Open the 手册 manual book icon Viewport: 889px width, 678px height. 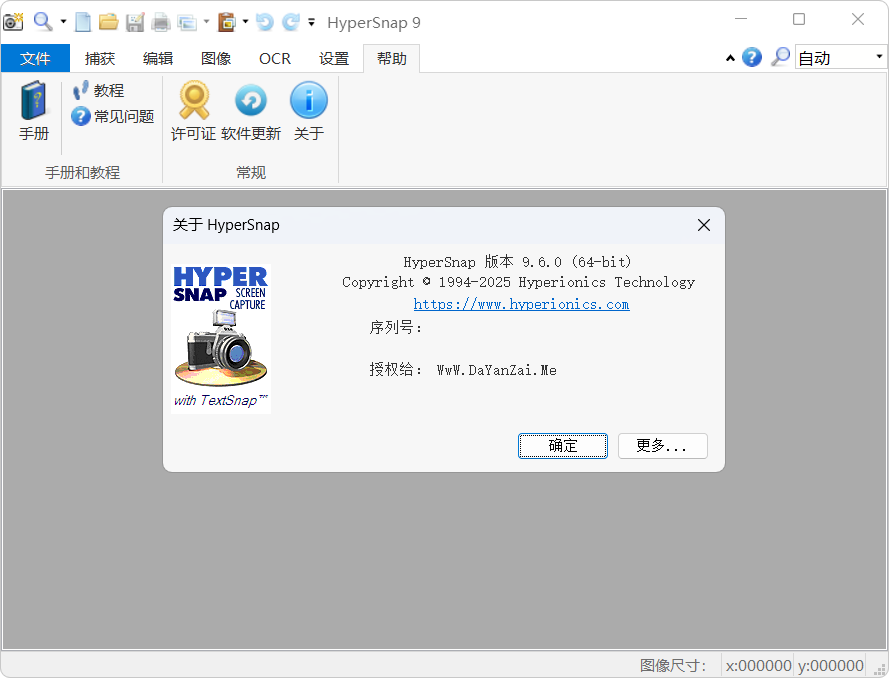[34, 111]
